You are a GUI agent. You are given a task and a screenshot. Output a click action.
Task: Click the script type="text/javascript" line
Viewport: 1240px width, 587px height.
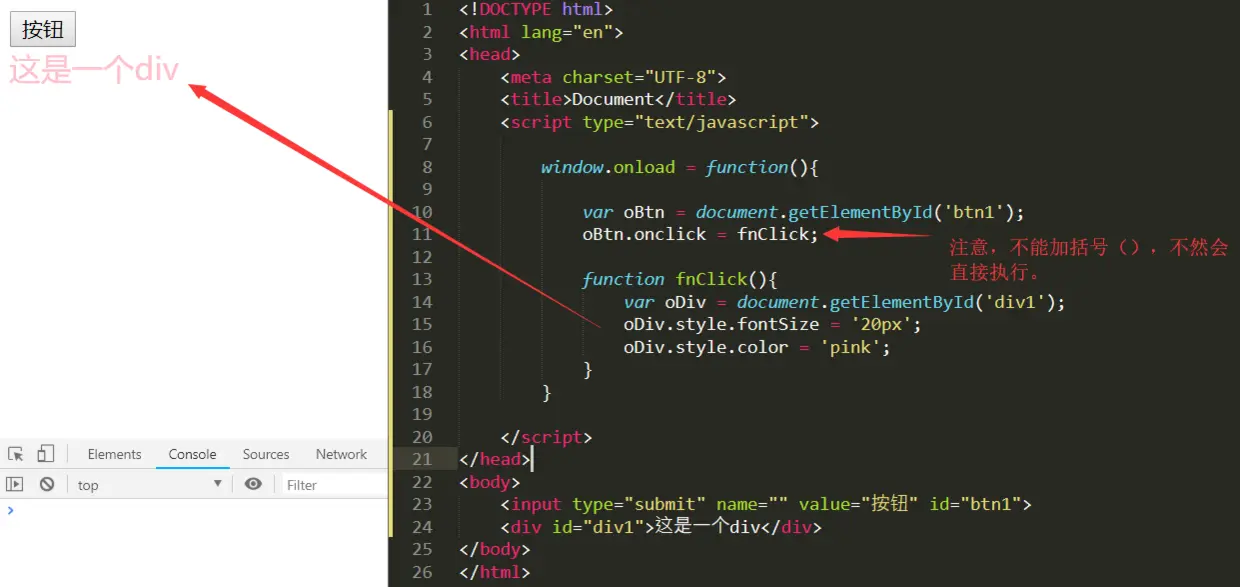click(660, 122)
